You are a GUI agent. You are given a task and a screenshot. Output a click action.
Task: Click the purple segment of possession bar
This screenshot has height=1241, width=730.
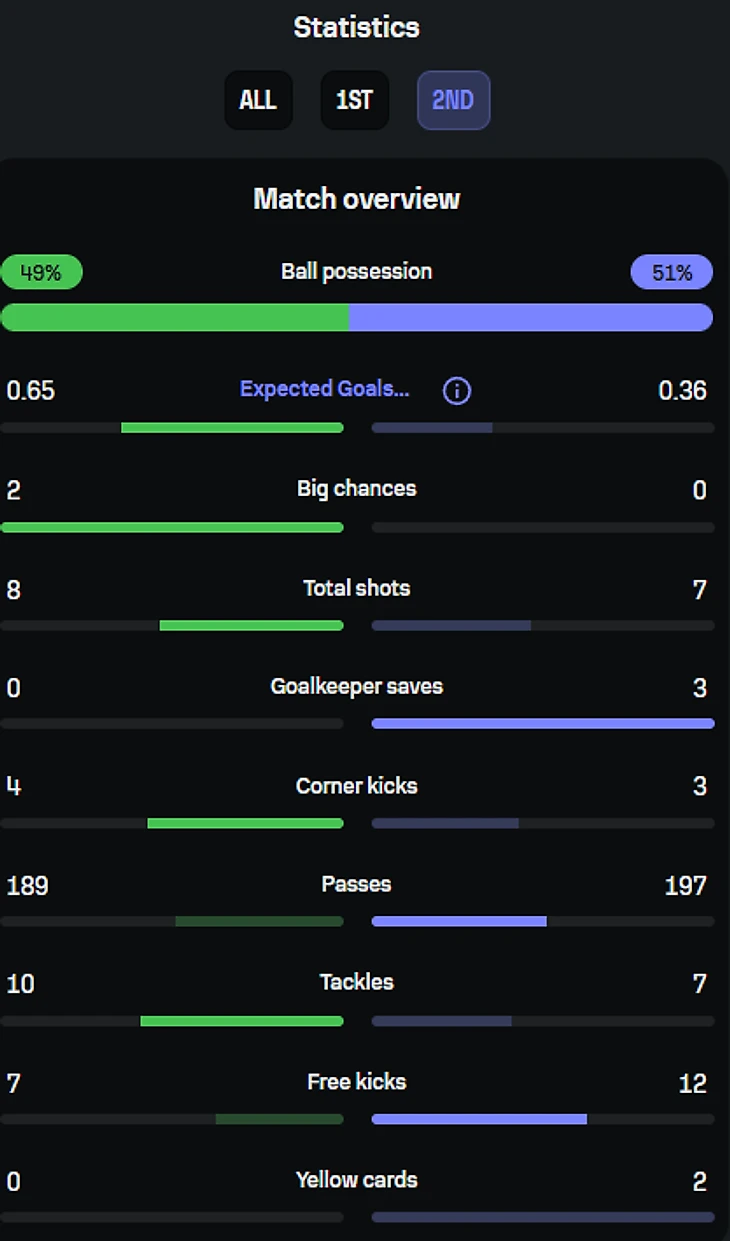530,317
